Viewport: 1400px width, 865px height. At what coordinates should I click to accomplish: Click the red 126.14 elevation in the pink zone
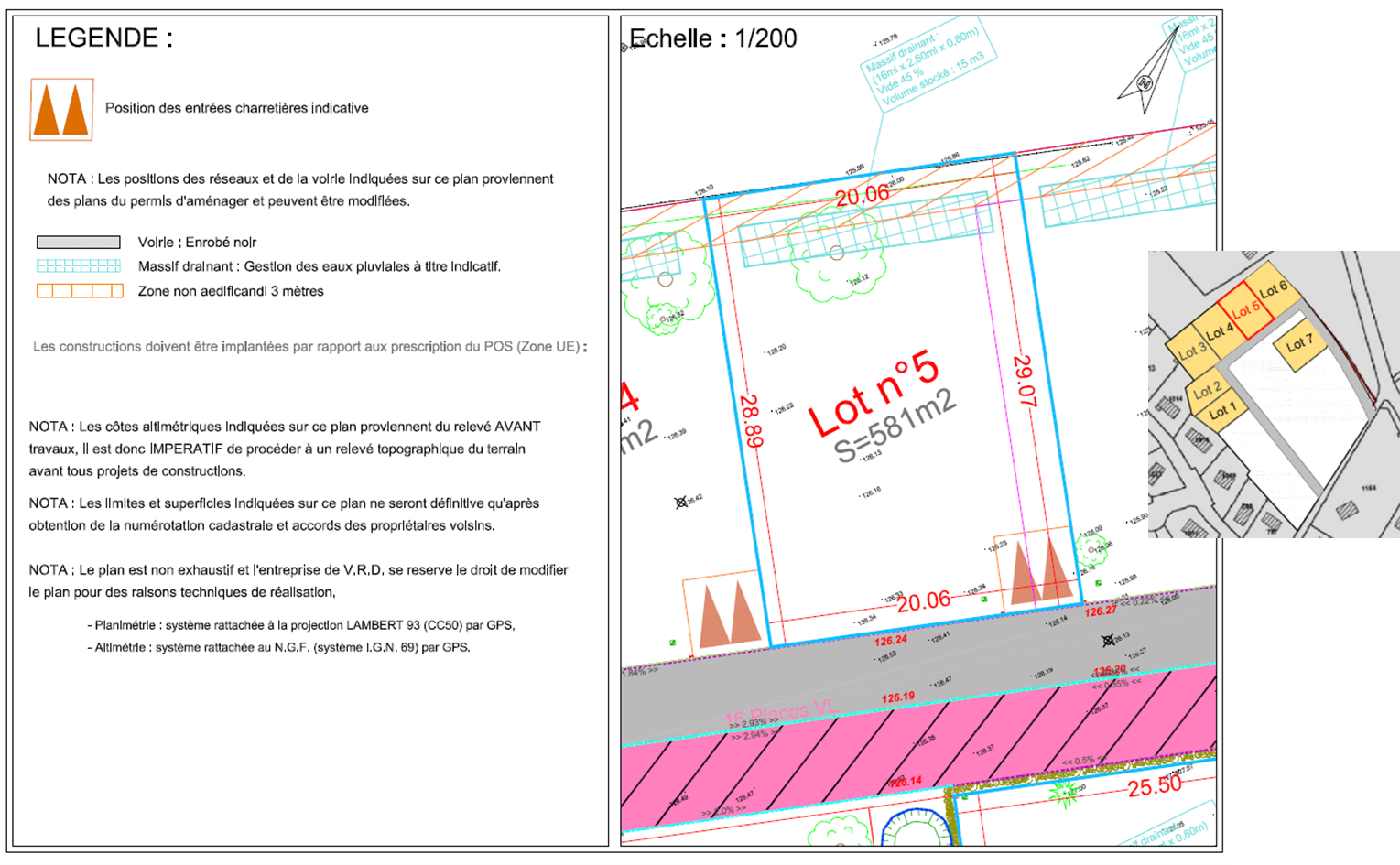point(905,782)
